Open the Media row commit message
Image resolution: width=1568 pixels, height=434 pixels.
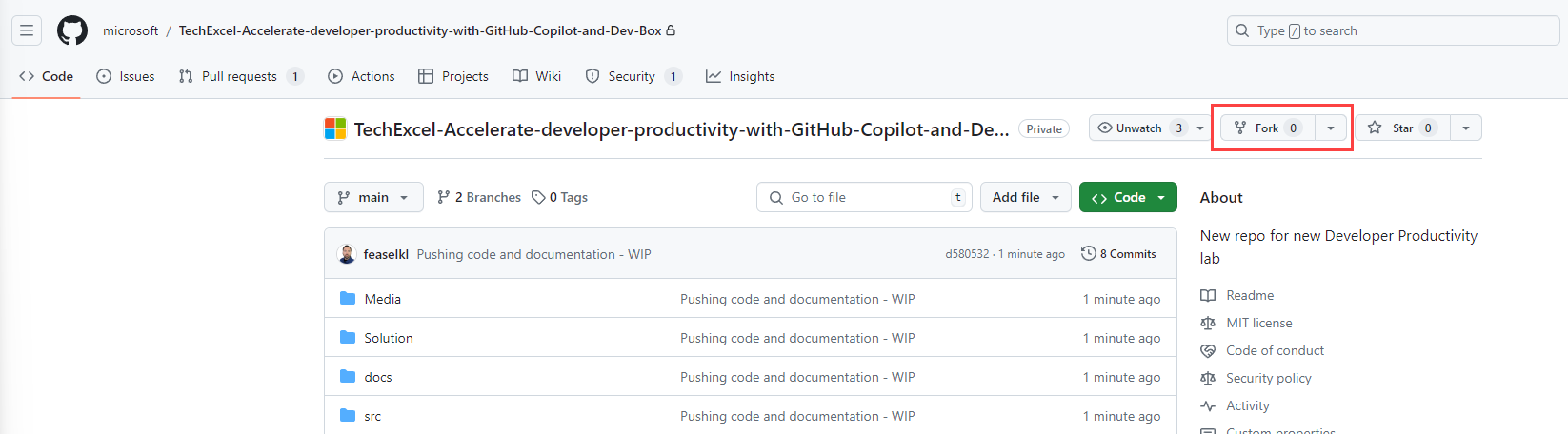(x=797, y=299)
